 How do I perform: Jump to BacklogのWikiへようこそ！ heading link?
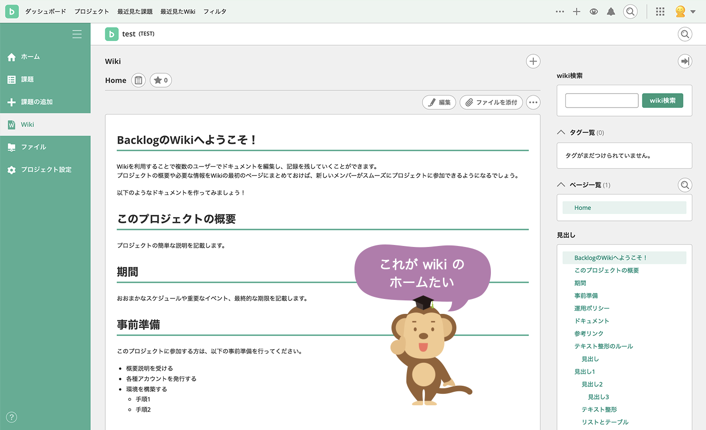click(611, 258)
